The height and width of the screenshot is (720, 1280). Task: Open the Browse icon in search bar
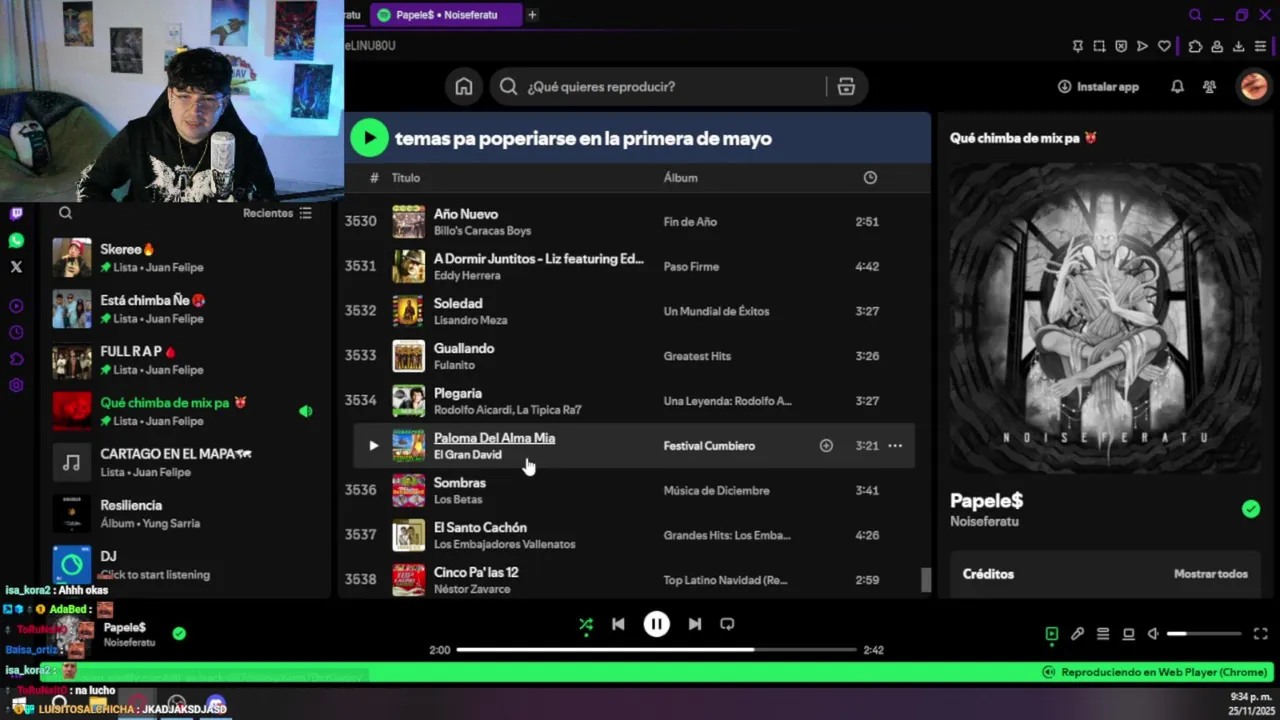point(846,87)
